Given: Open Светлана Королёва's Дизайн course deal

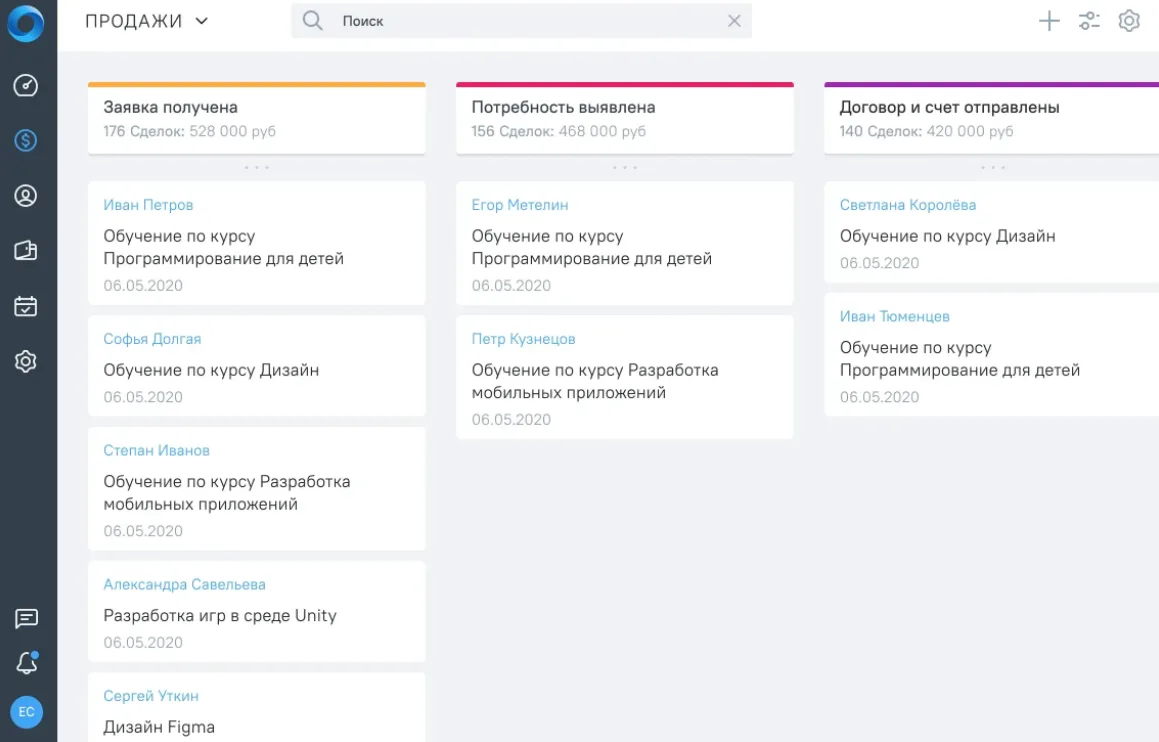Looking at the screenshot, I should (948, 236).
